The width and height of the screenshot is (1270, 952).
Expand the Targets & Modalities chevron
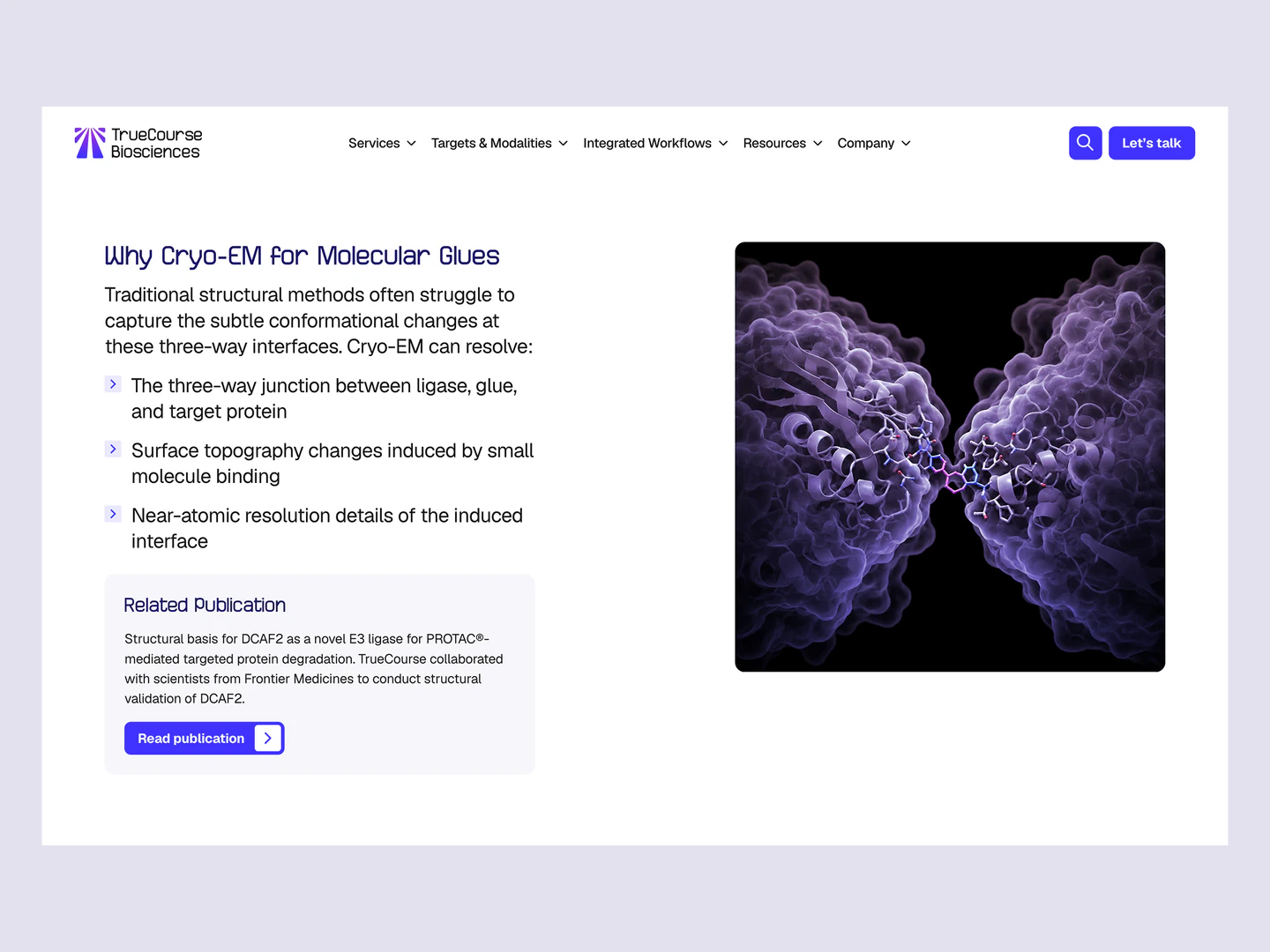tap(563, 144)
